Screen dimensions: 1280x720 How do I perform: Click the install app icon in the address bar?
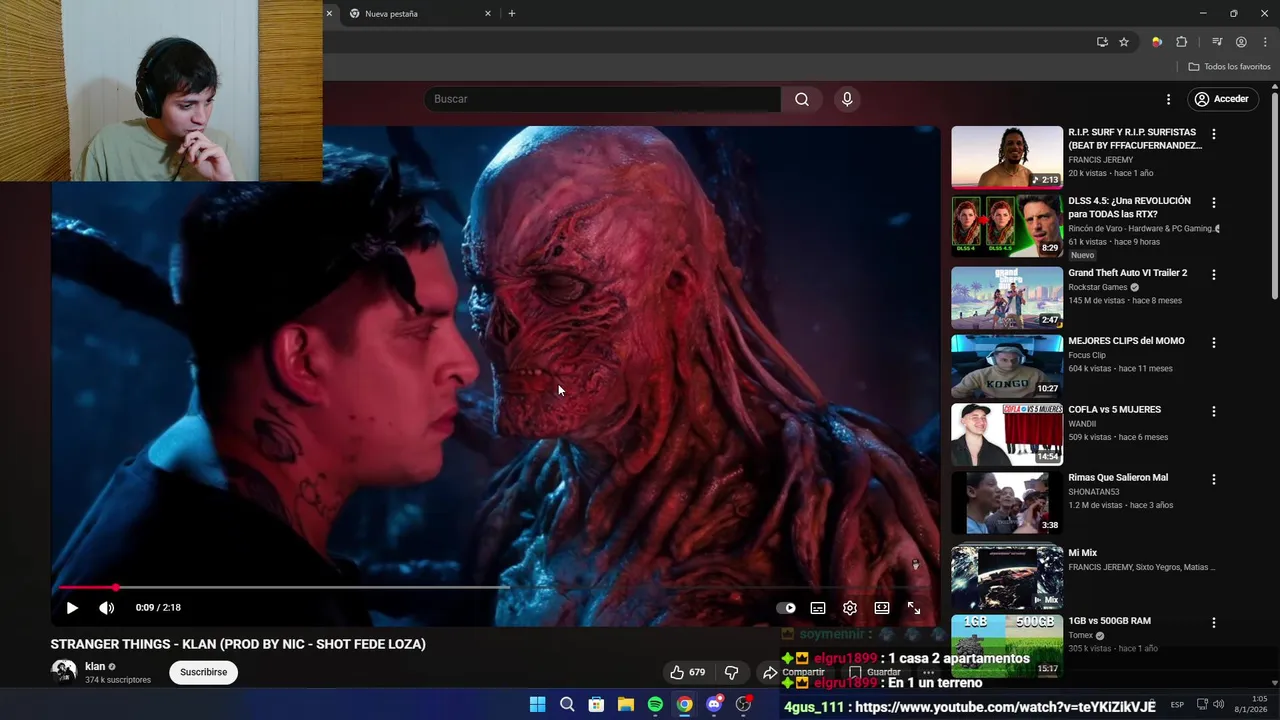point(1102,42)
